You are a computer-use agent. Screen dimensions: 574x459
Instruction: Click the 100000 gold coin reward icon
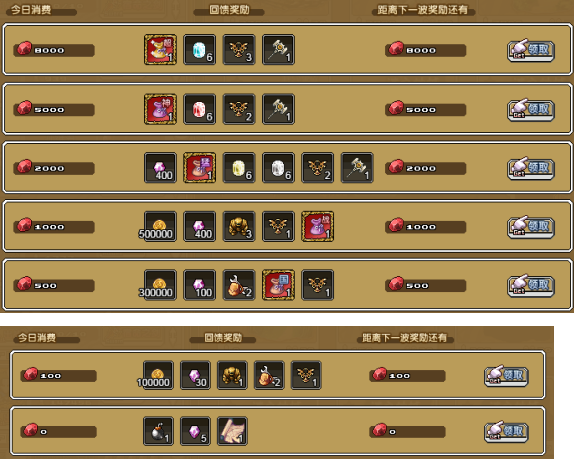(x=156, y=375)
